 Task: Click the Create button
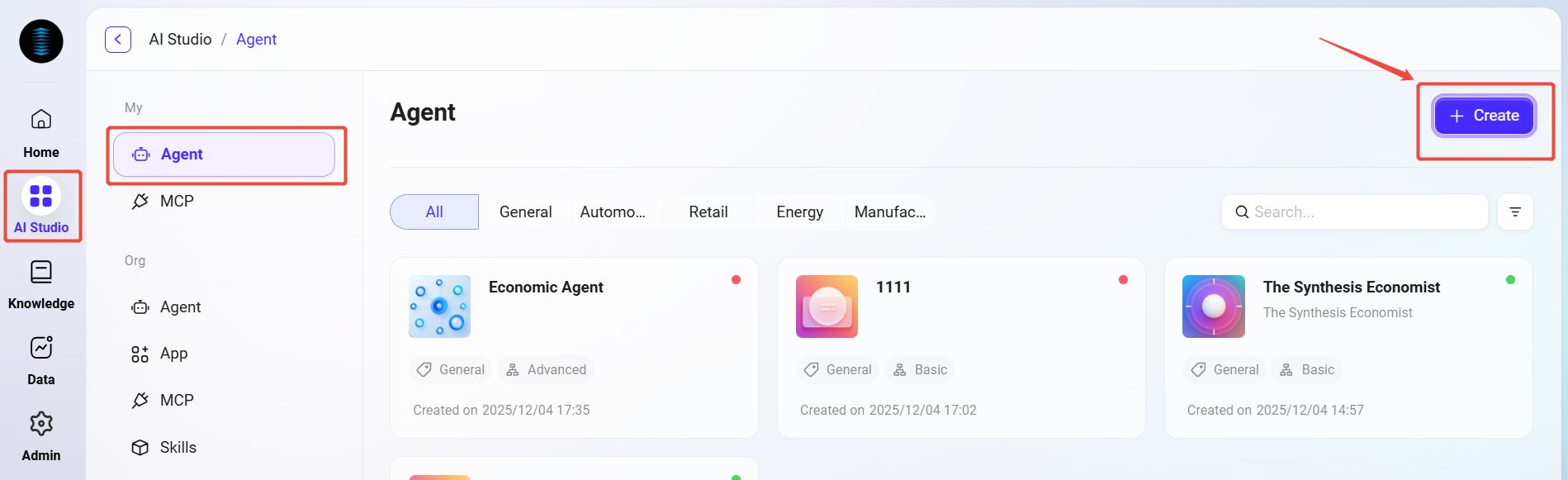pos(1484,116)
